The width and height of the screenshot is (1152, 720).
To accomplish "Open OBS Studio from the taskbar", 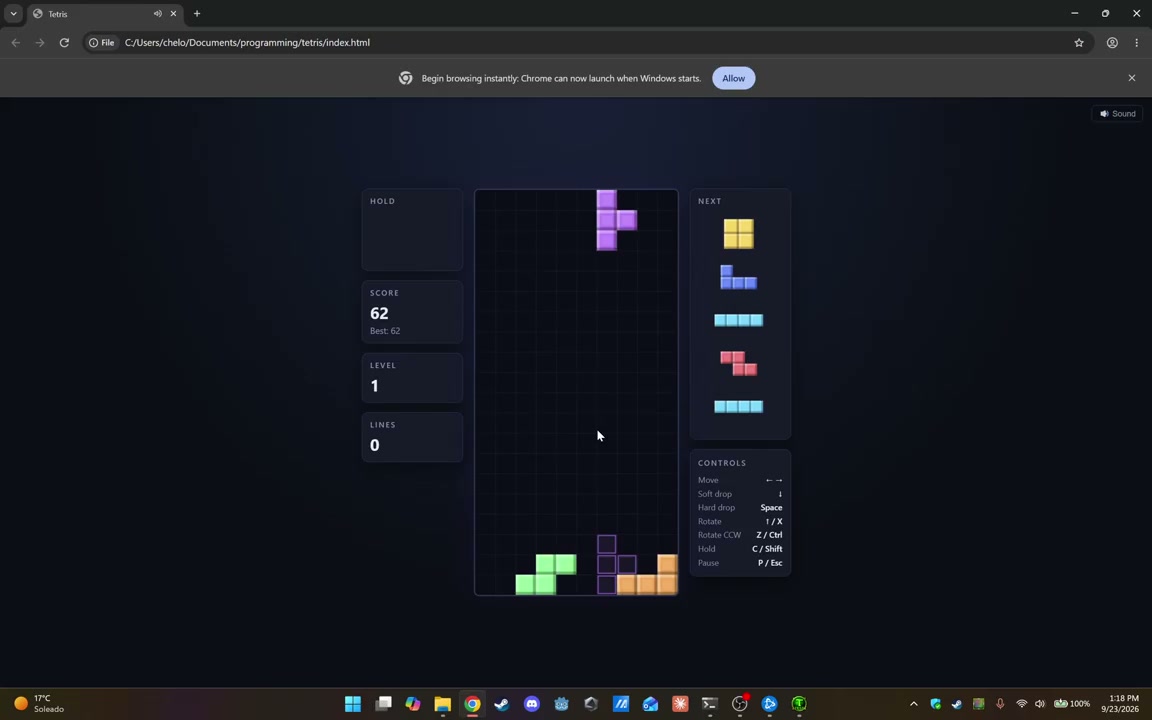I will 740,704.
